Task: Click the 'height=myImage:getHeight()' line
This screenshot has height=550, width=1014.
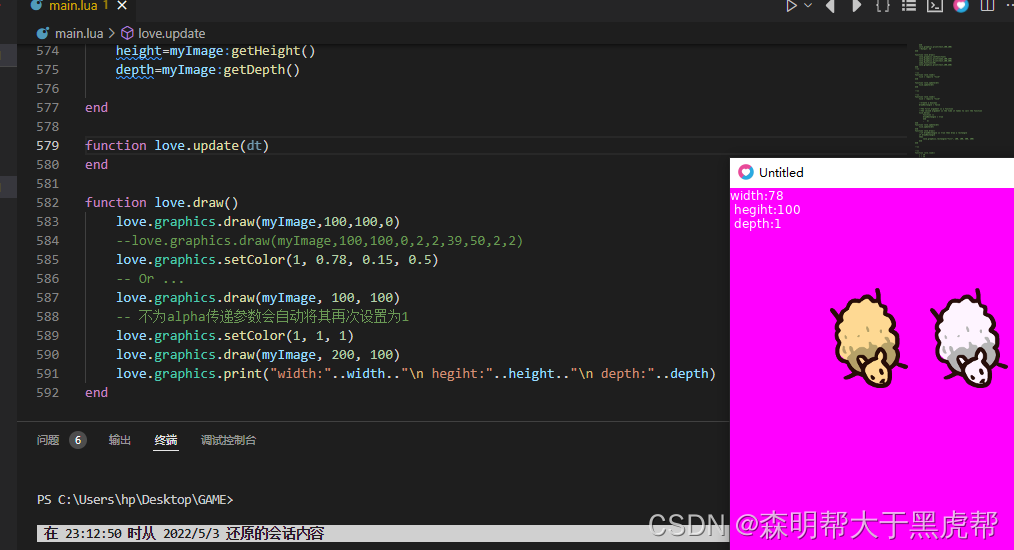Action: pos(215,50)
